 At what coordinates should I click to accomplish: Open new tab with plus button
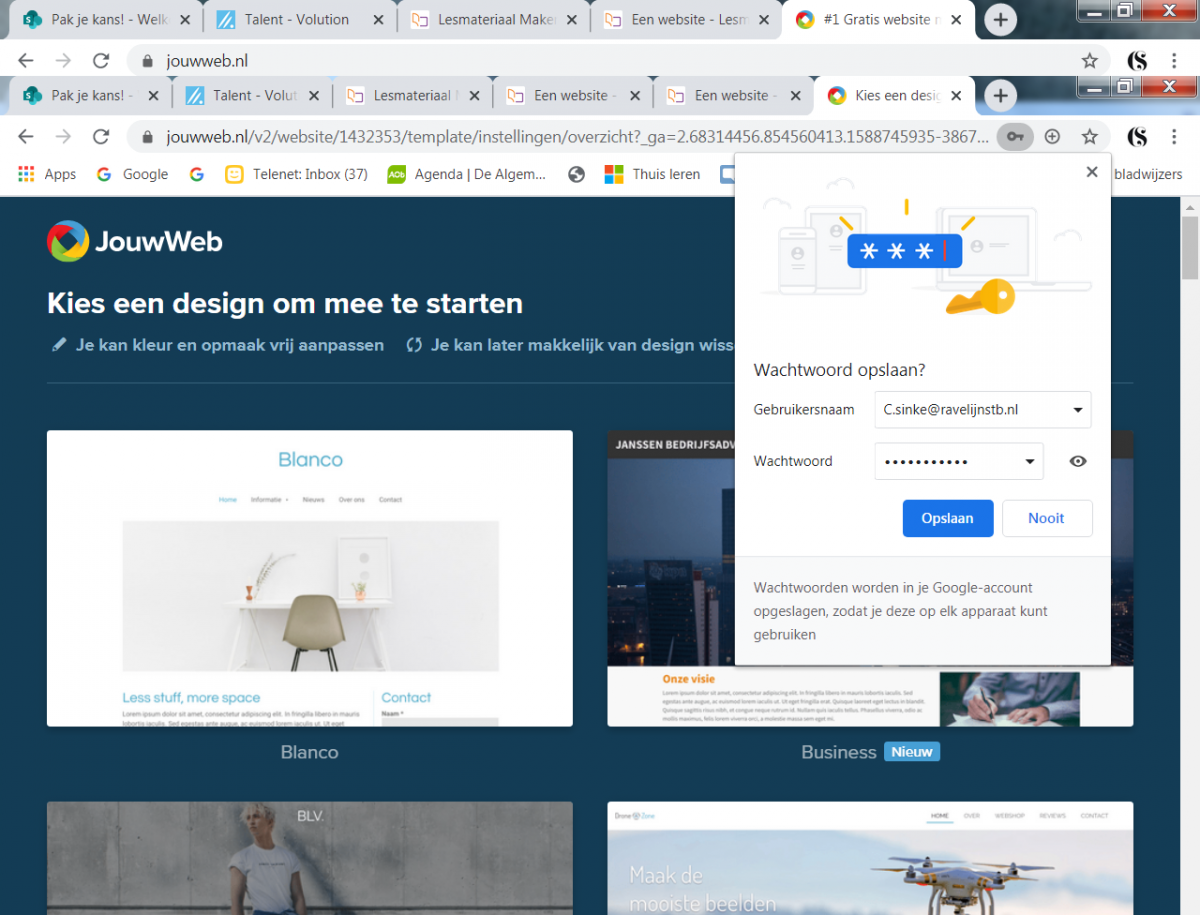click(1000, 96)
